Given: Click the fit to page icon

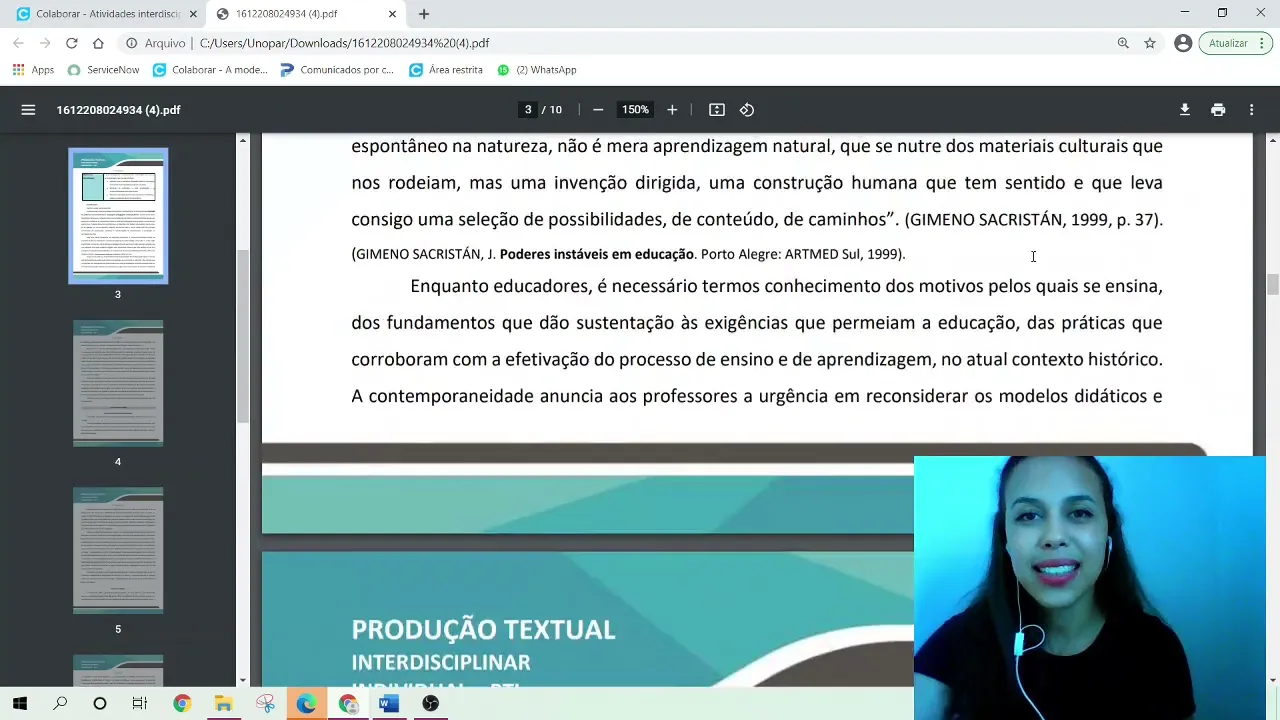Looking at the screenshot, I should tap(717, 110).
